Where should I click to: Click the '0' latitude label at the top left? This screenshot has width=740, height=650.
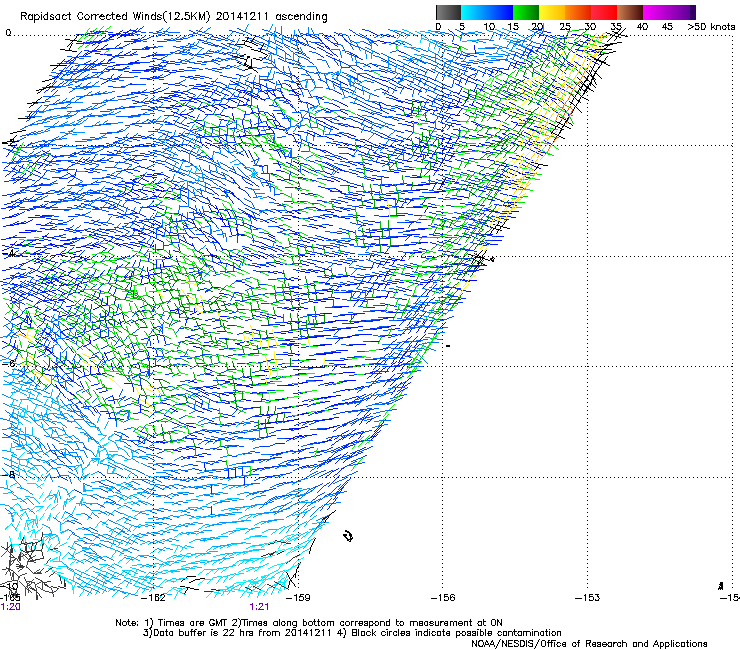(8, 33)
